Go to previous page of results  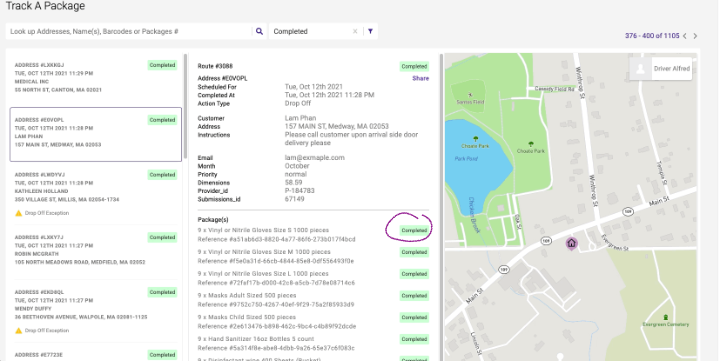(x=685, y=36)
